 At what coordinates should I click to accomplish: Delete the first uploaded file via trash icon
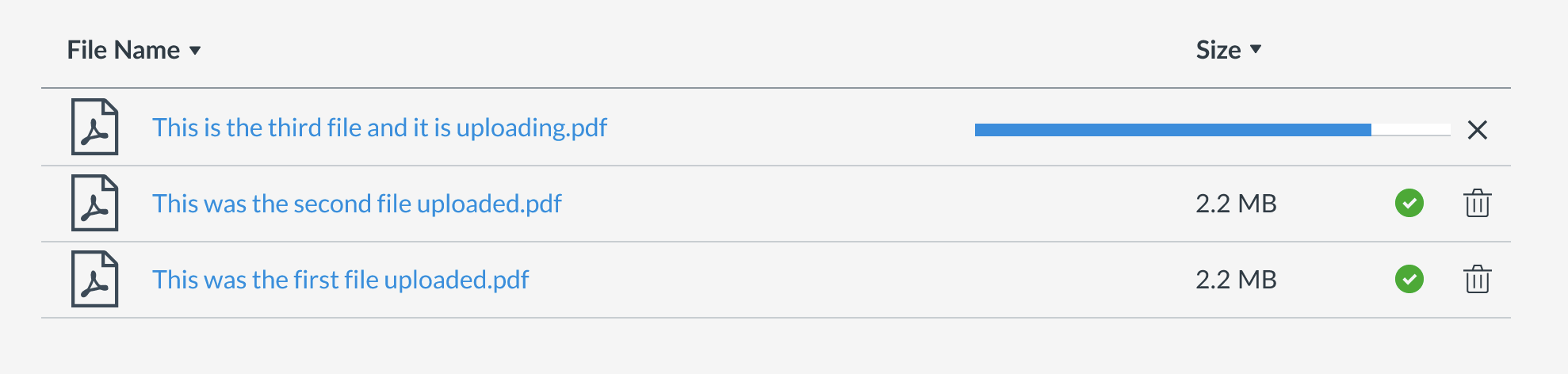pos(1477,280)
